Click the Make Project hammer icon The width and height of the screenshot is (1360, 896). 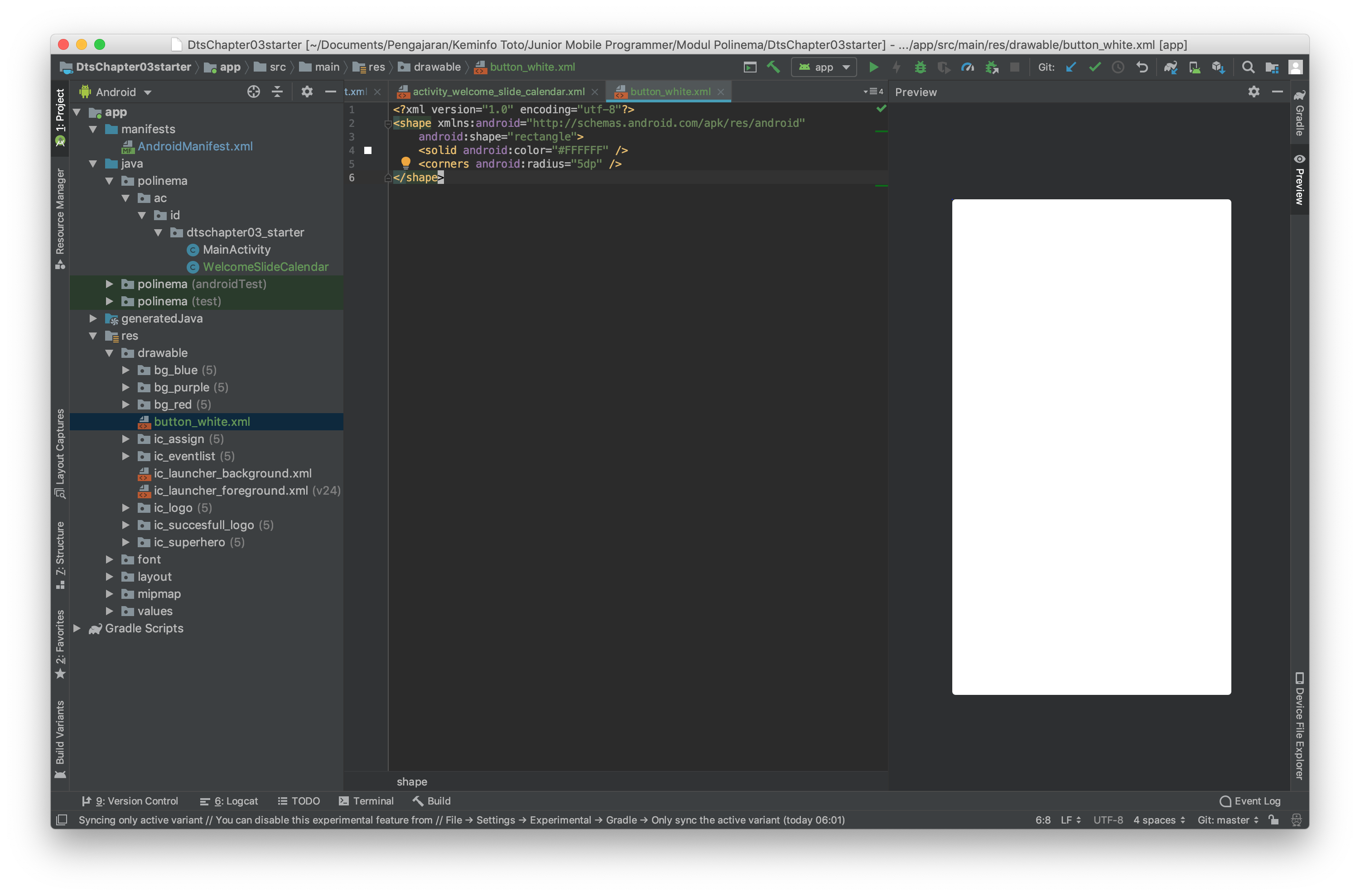tap(774, 67)
